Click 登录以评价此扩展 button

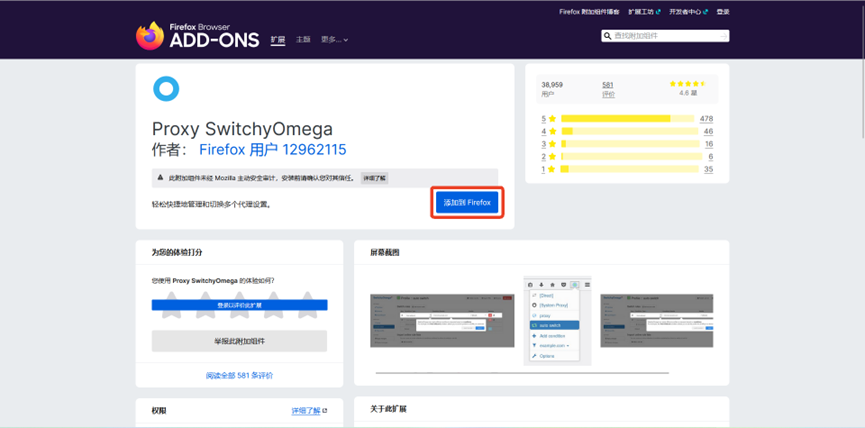click(x=239, y=305)
